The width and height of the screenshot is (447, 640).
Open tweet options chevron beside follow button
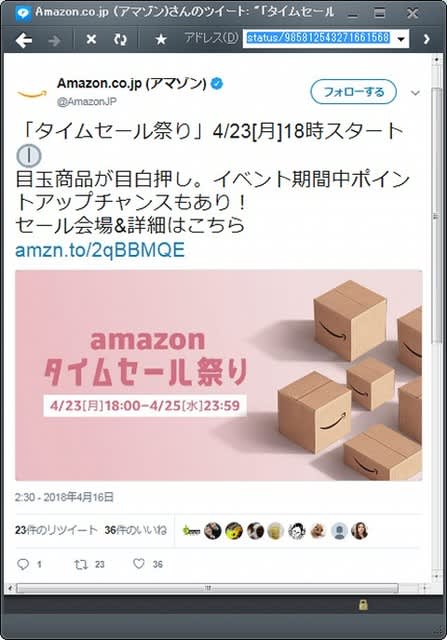coord(415,93)
